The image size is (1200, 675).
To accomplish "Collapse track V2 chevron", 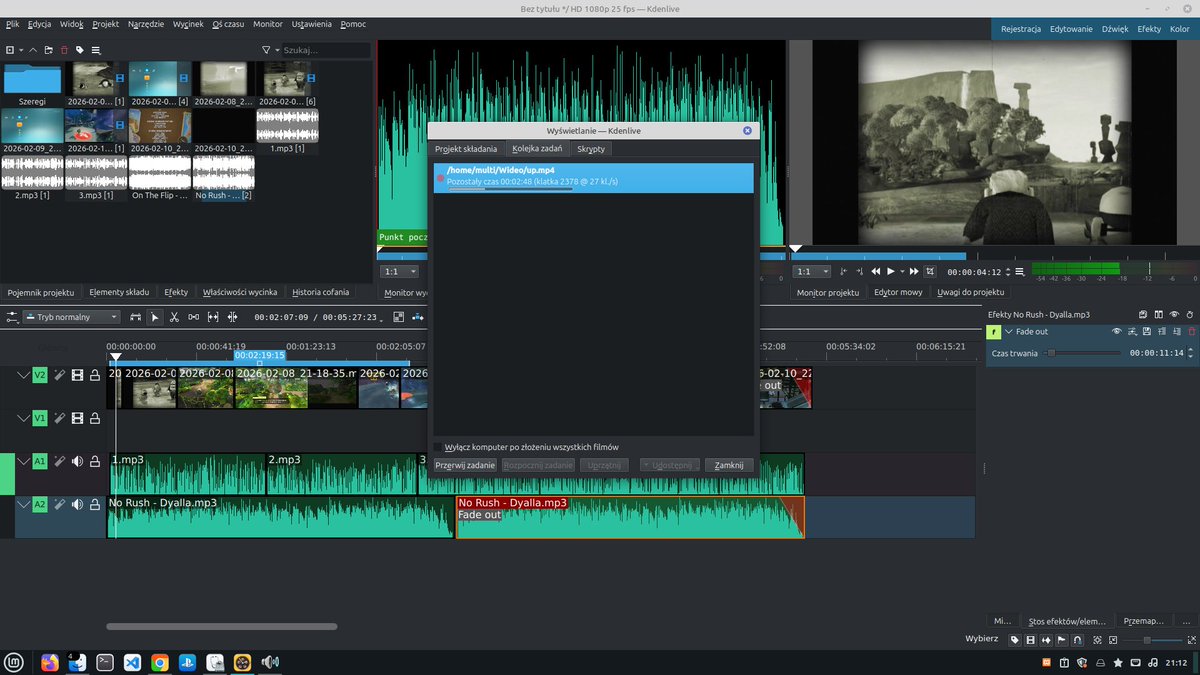I will click(23, 375).
